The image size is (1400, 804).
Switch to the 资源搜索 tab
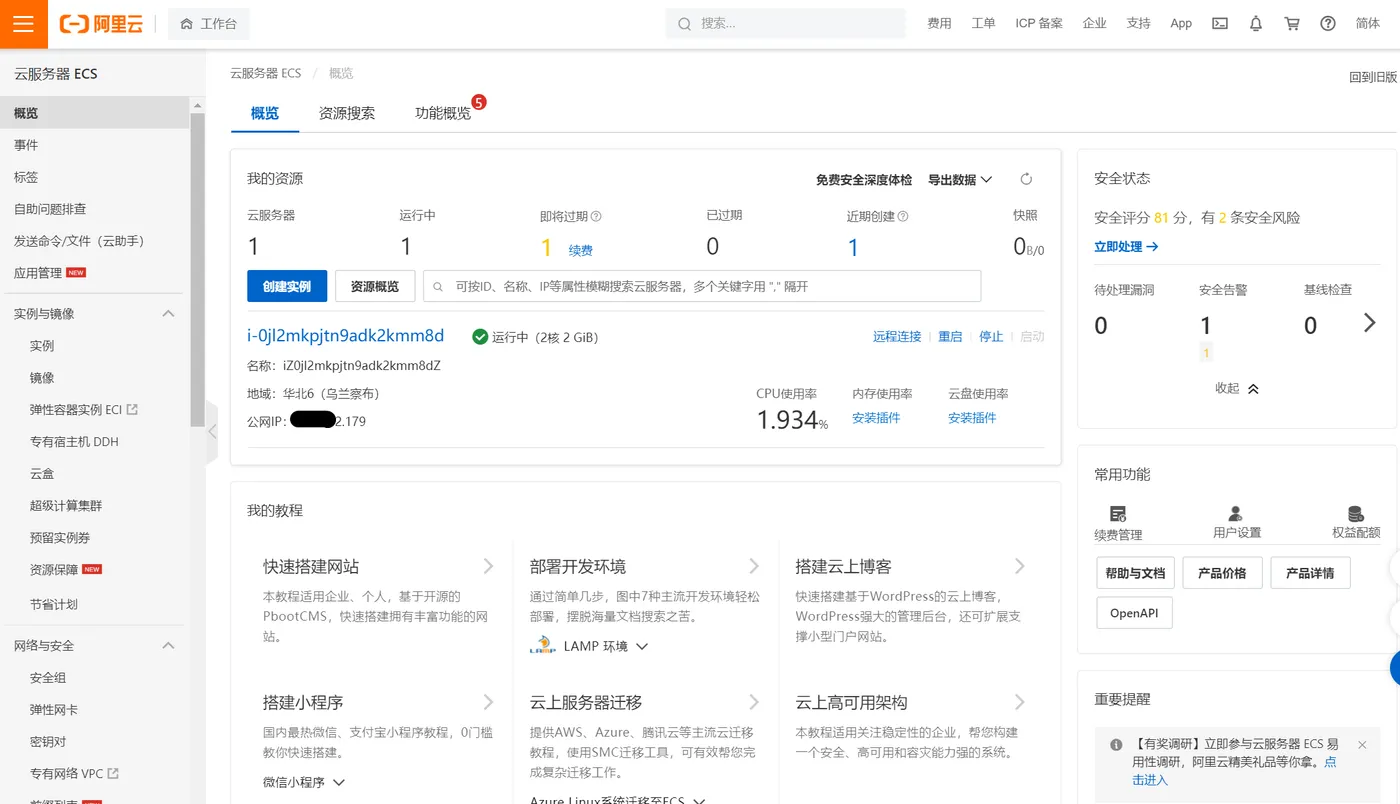click(x=347, y=113)
